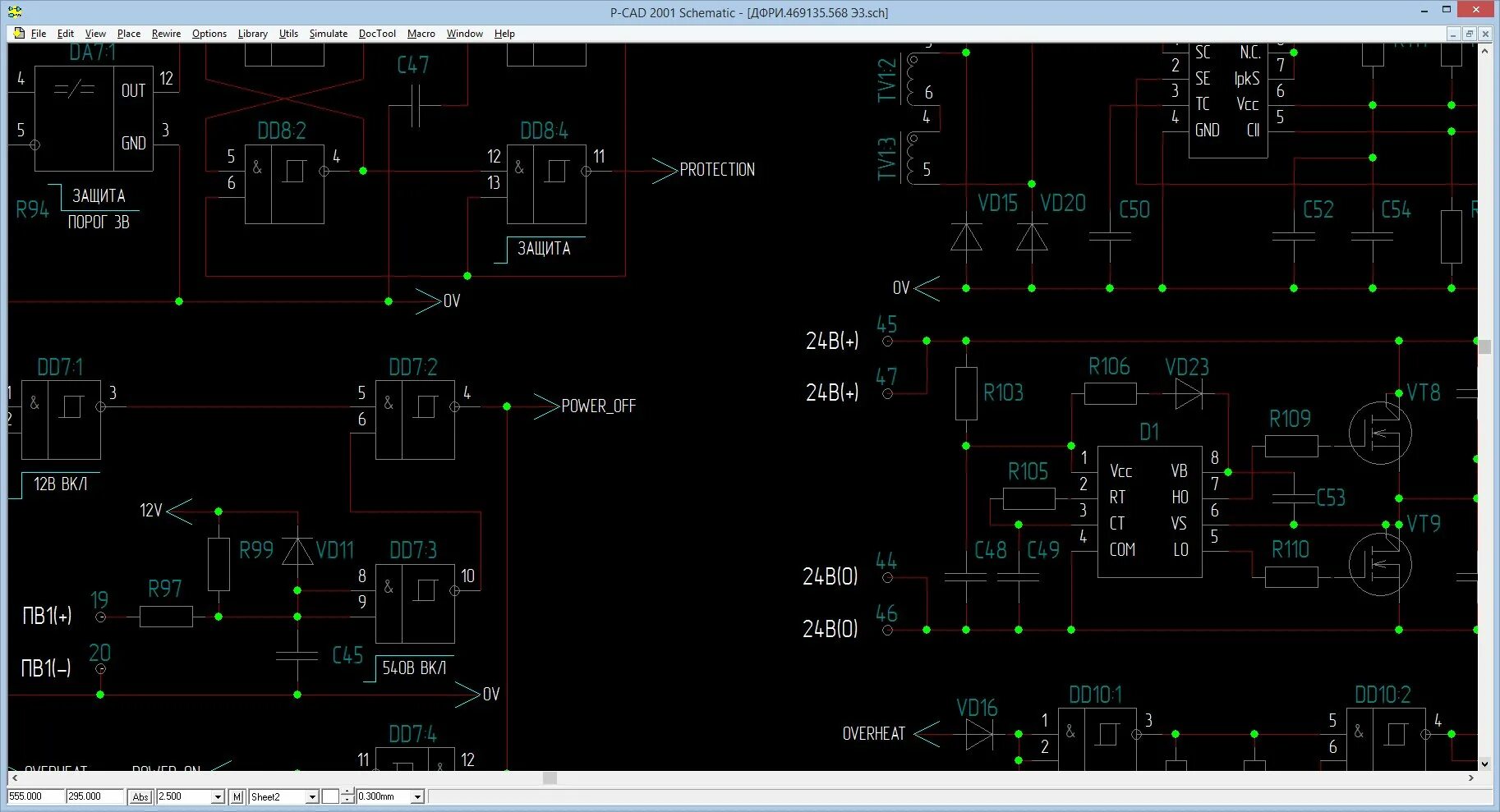Select the C47 capacitor symbol
This screenshot has height=812, width=1500.
point(415,105)
